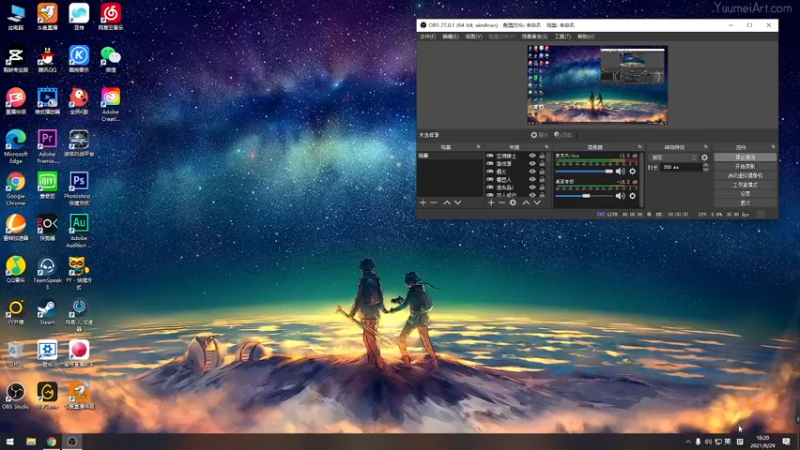Toggle the lock of the third source
This screenshot has width=800, height=450.
click(542, 171)
